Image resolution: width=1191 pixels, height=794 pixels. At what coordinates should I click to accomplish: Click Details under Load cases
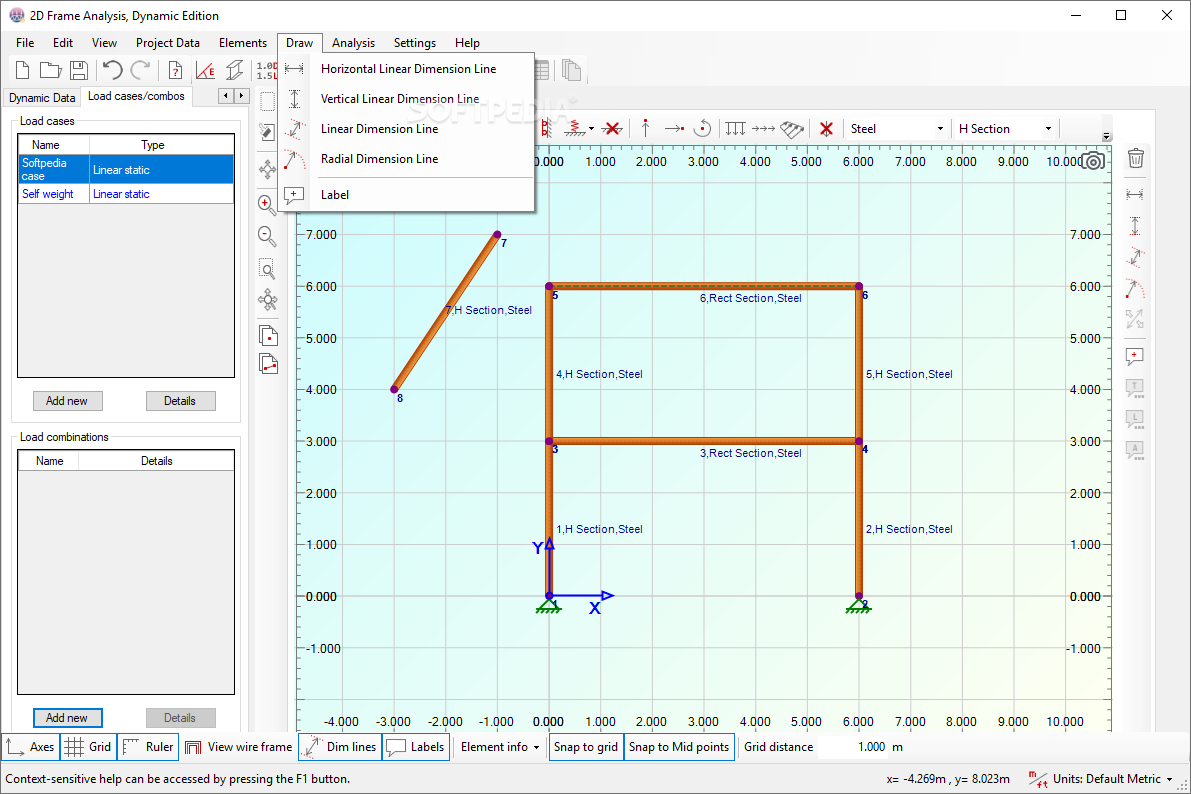tap(180, 400)
